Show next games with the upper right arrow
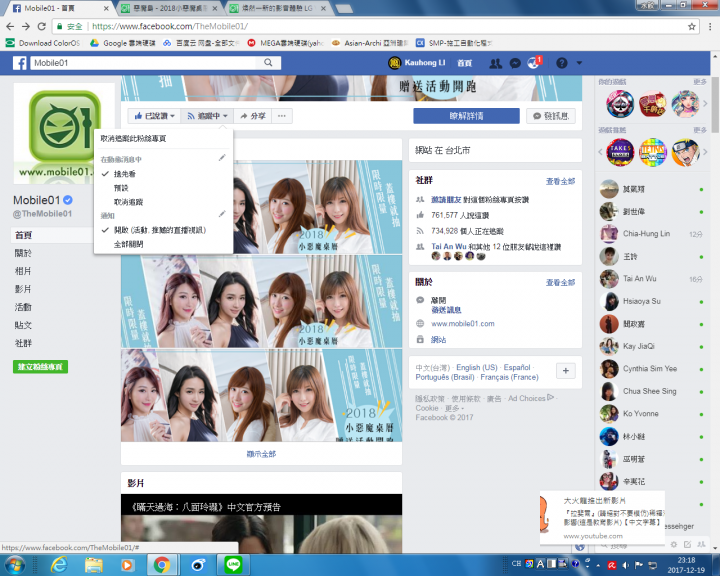This screenshot has height=576, width=720. [705, 104]
